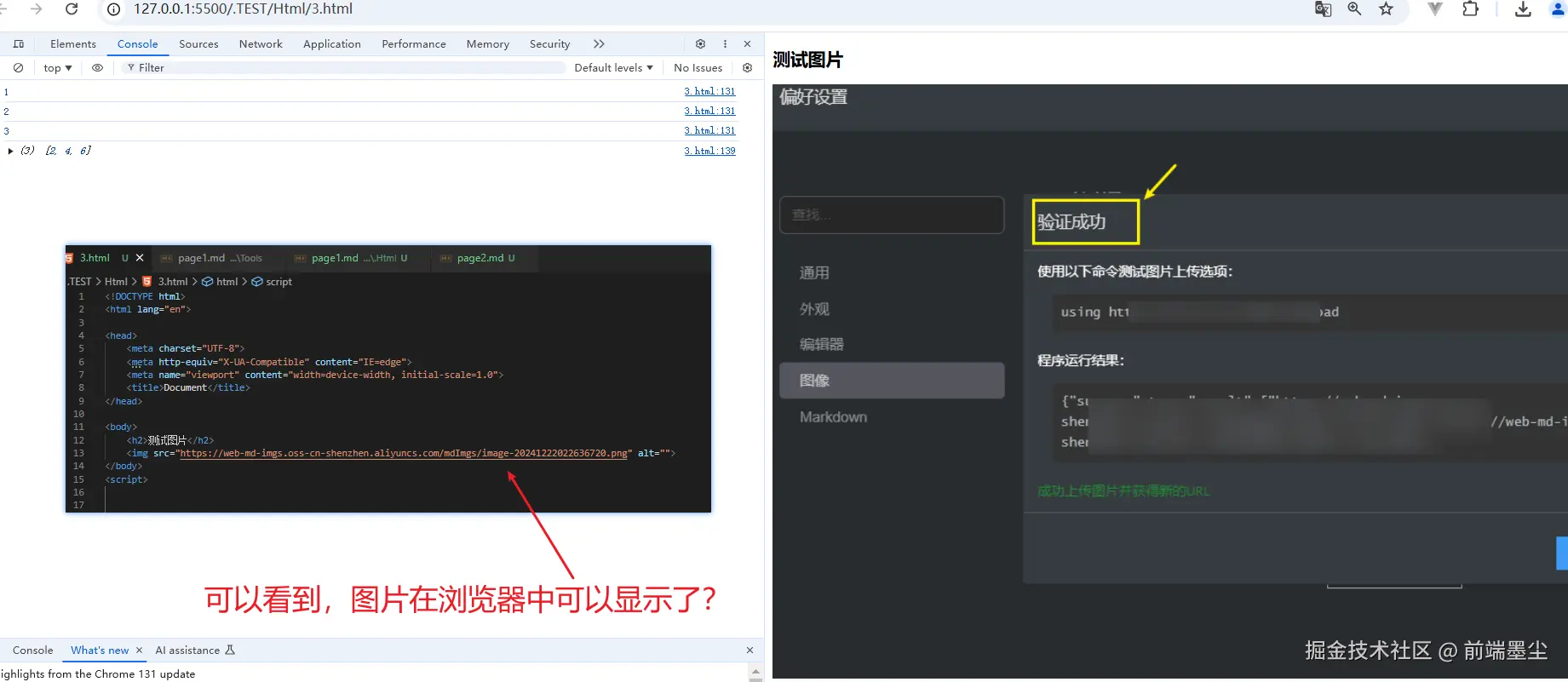Toggle device toolbar icon in DevTools
Viewport: 1568px width, 682px height.
coord(19,44)
